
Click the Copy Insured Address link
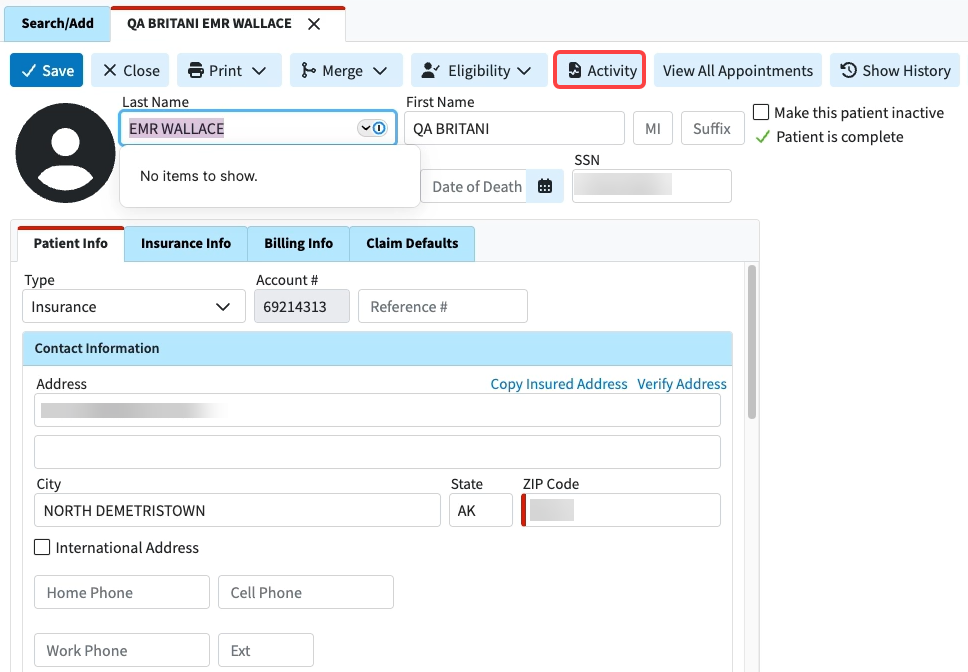click(558, 384)
